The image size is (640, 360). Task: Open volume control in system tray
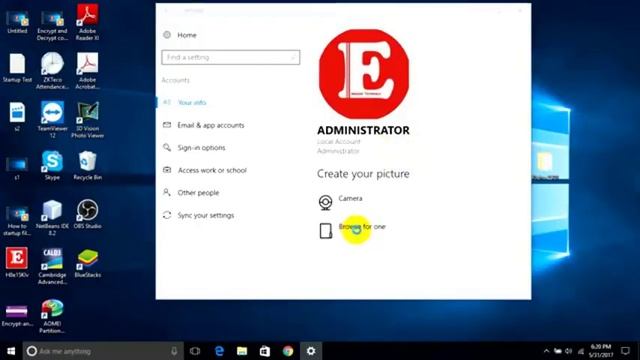click(x=569, y=351)
